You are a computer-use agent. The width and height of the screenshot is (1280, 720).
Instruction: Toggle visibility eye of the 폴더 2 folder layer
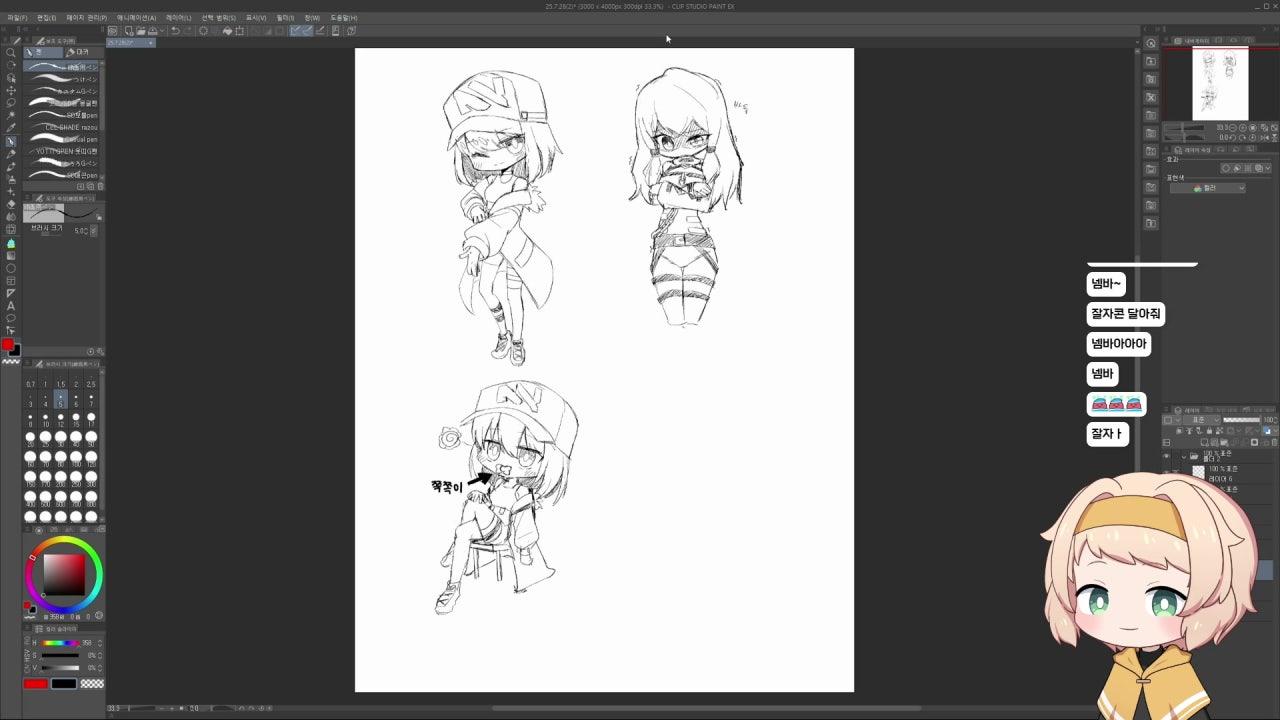[x=1166, y=456]
